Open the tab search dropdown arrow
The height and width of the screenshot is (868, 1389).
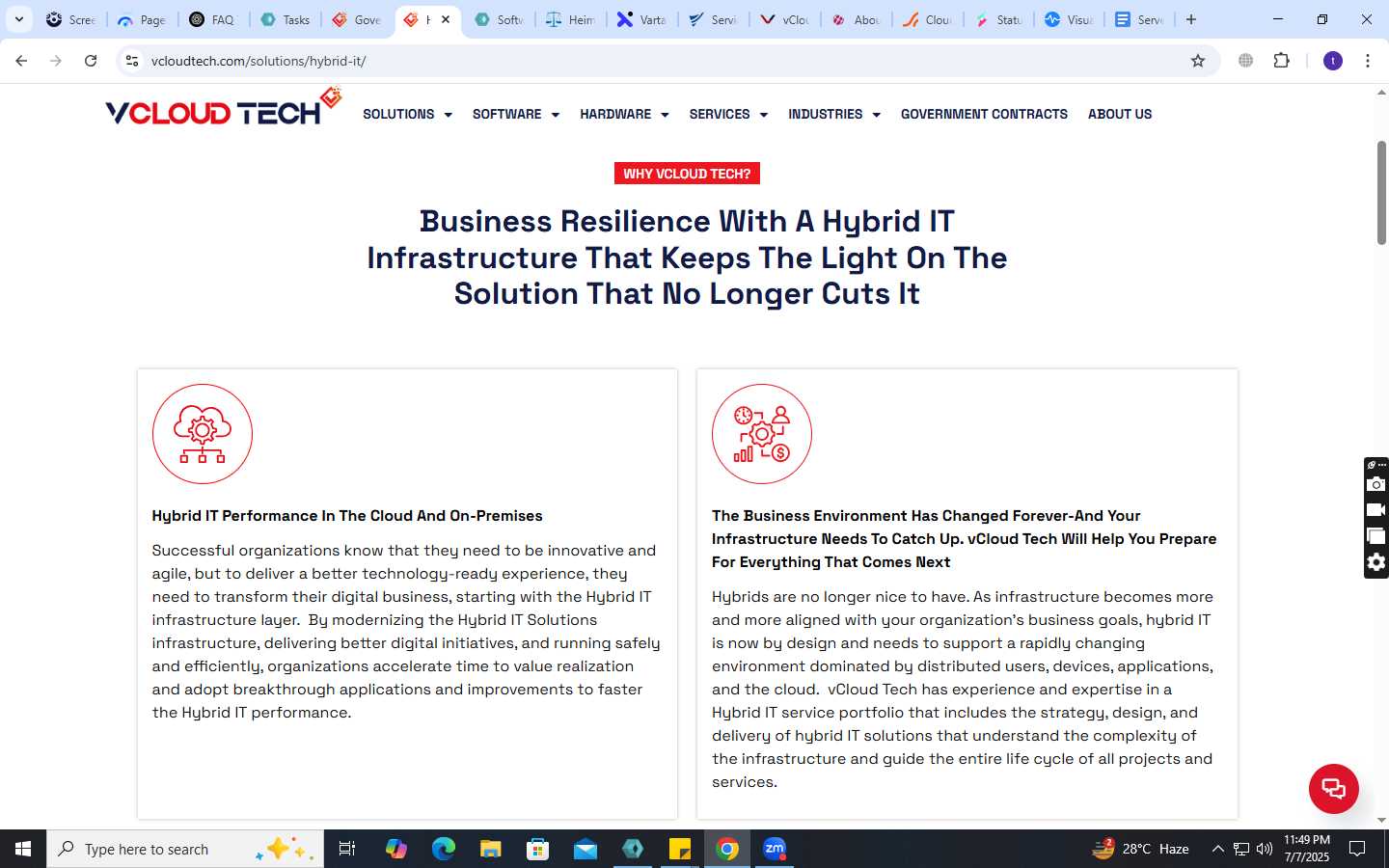pos(18,19)
